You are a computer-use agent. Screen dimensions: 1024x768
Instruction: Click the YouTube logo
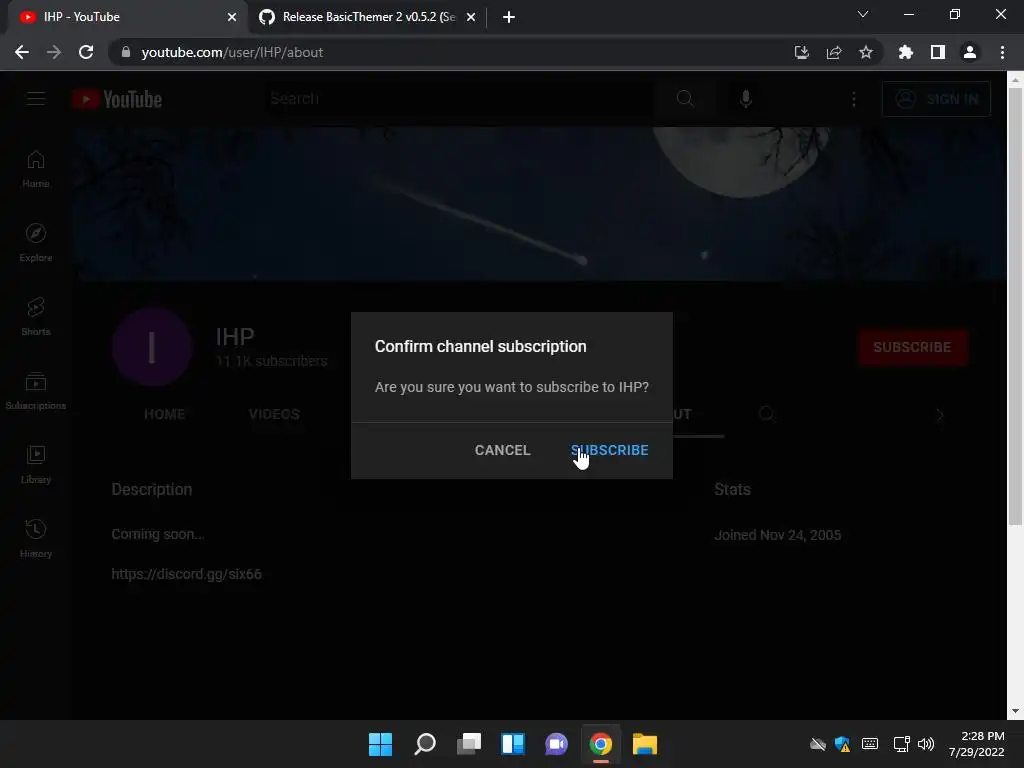point(117,99)
